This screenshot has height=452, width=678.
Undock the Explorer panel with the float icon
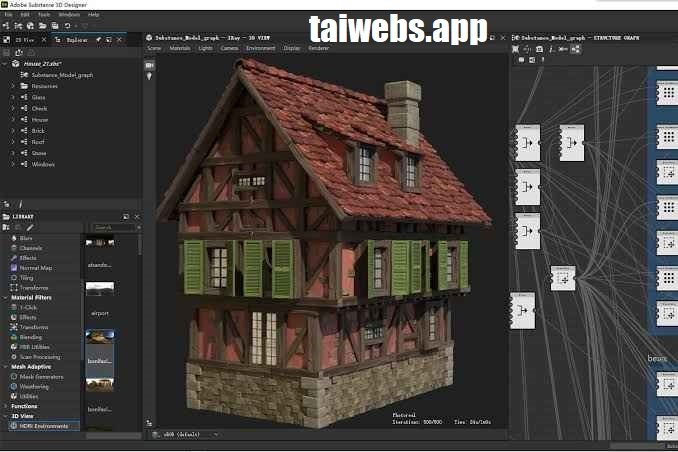point(109,40)
